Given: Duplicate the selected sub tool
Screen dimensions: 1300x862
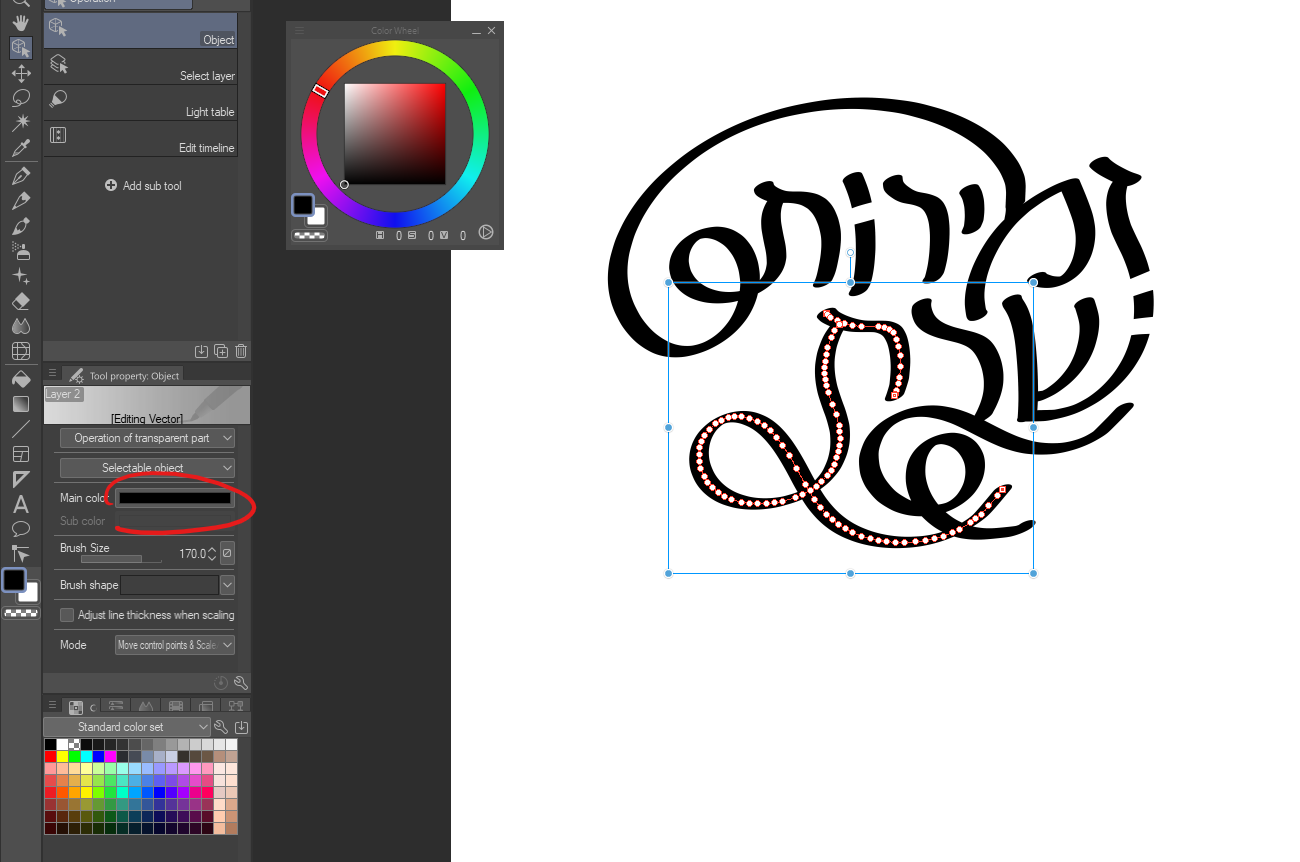Looking at the screenshot, I should (221, 351).
